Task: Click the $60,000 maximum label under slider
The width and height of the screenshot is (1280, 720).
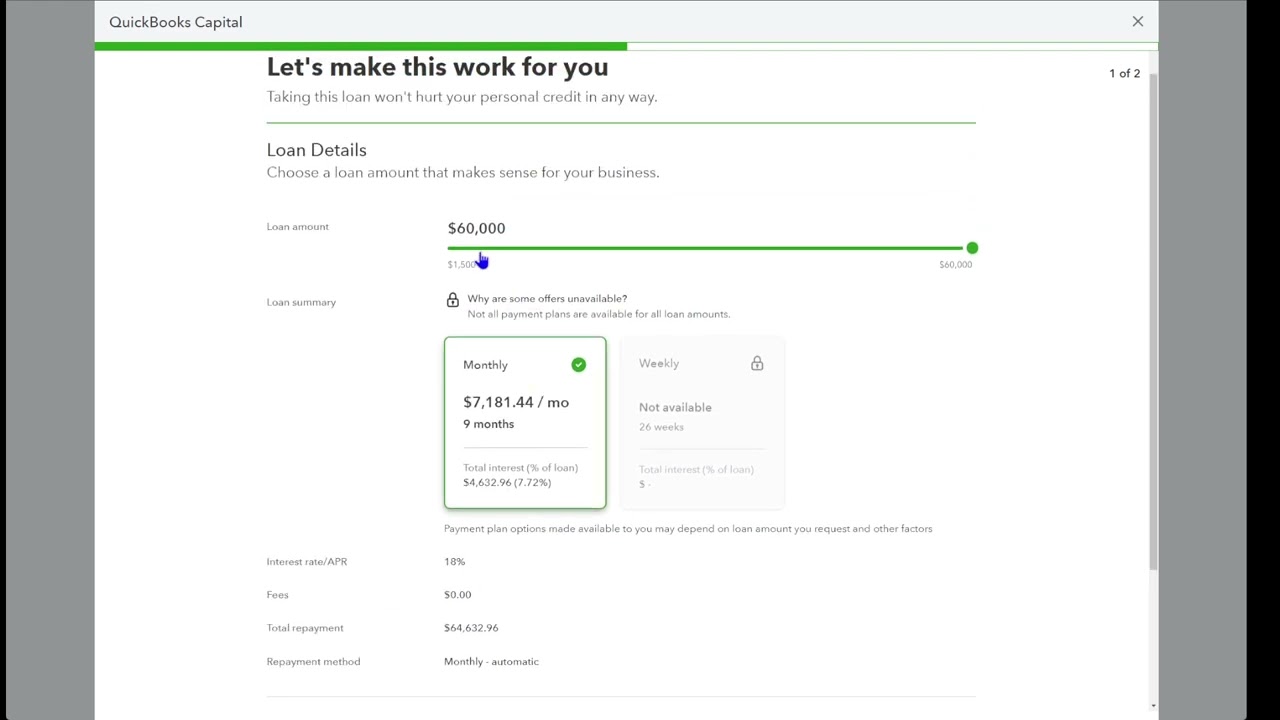Action: tap(955, 265)
